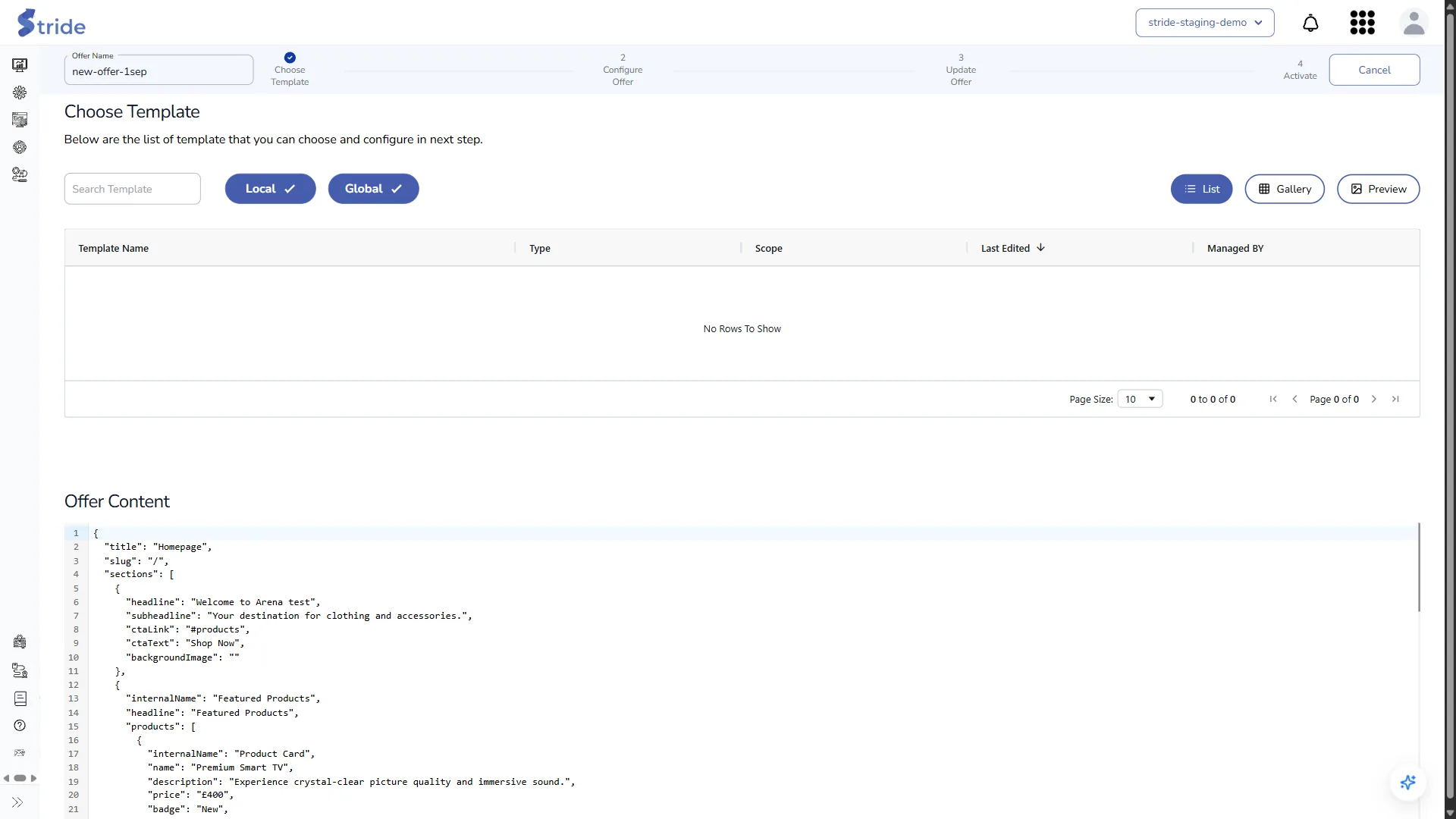
Task: Click "name": "Premium Smart TV" line
Action: tap(220, 767)
